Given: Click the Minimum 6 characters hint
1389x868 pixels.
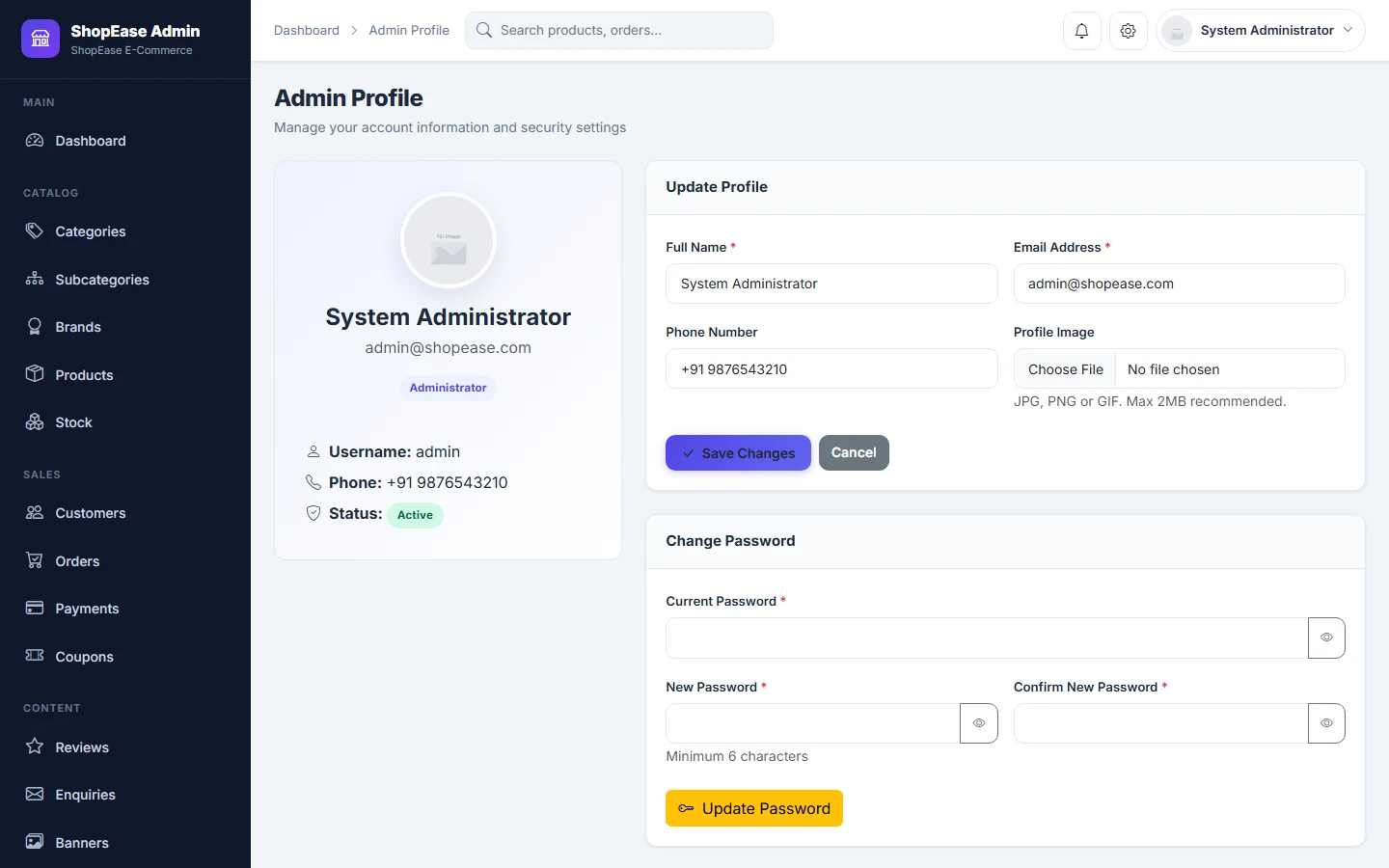Looking at the screenshot, I should pos(737,756).
